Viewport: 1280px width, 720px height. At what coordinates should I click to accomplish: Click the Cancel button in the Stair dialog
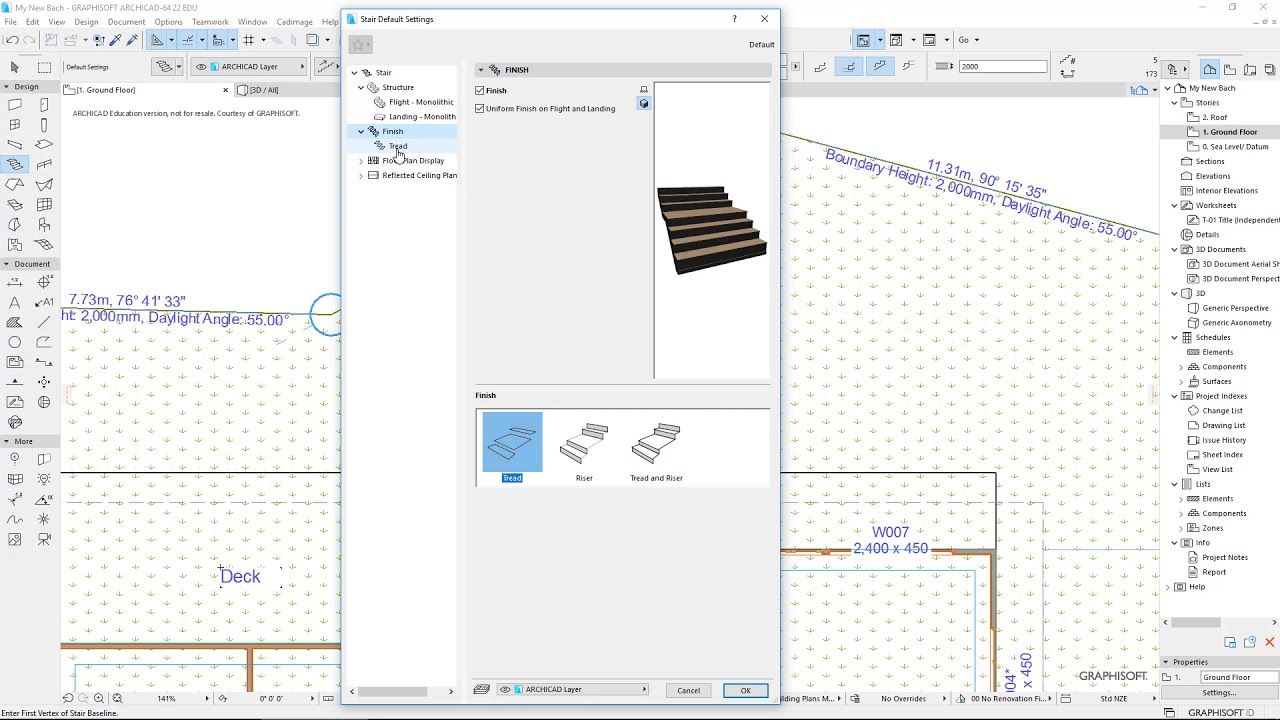click(688, 690)
